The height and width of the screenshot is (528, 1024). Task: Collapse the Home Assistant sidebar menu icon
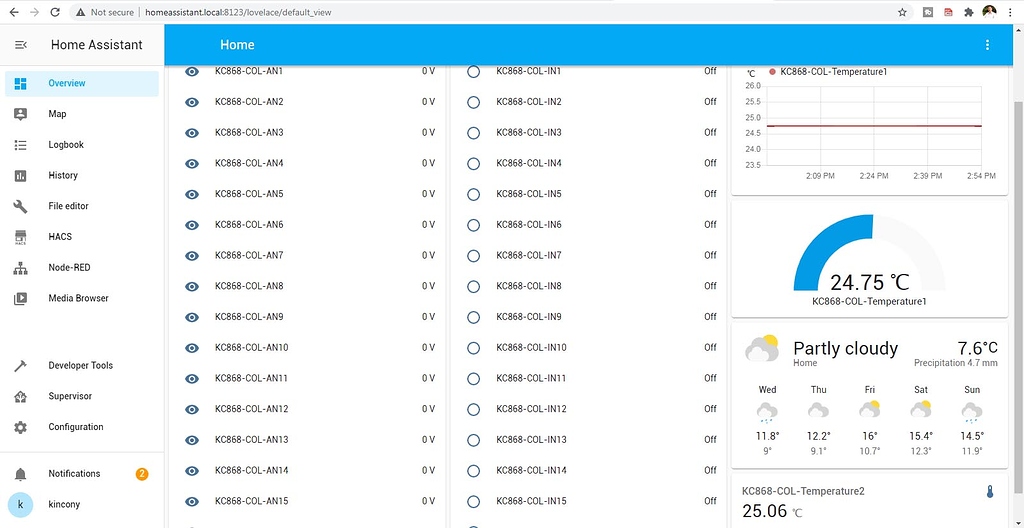click(21, 45)
